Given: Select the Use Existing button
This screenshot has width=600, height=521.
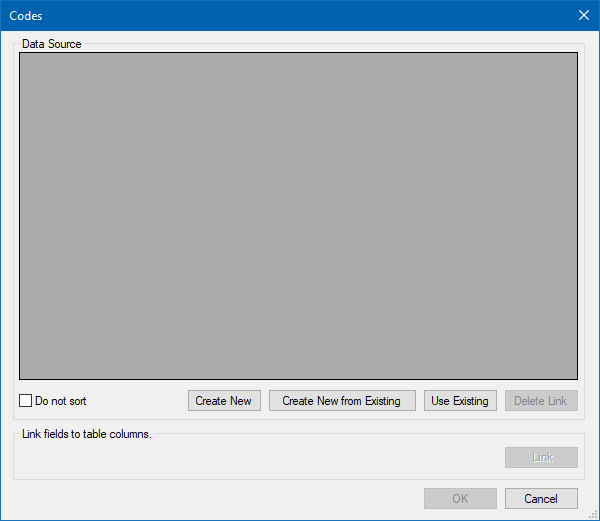Looking at the screenshot, I should click(460, 401).
